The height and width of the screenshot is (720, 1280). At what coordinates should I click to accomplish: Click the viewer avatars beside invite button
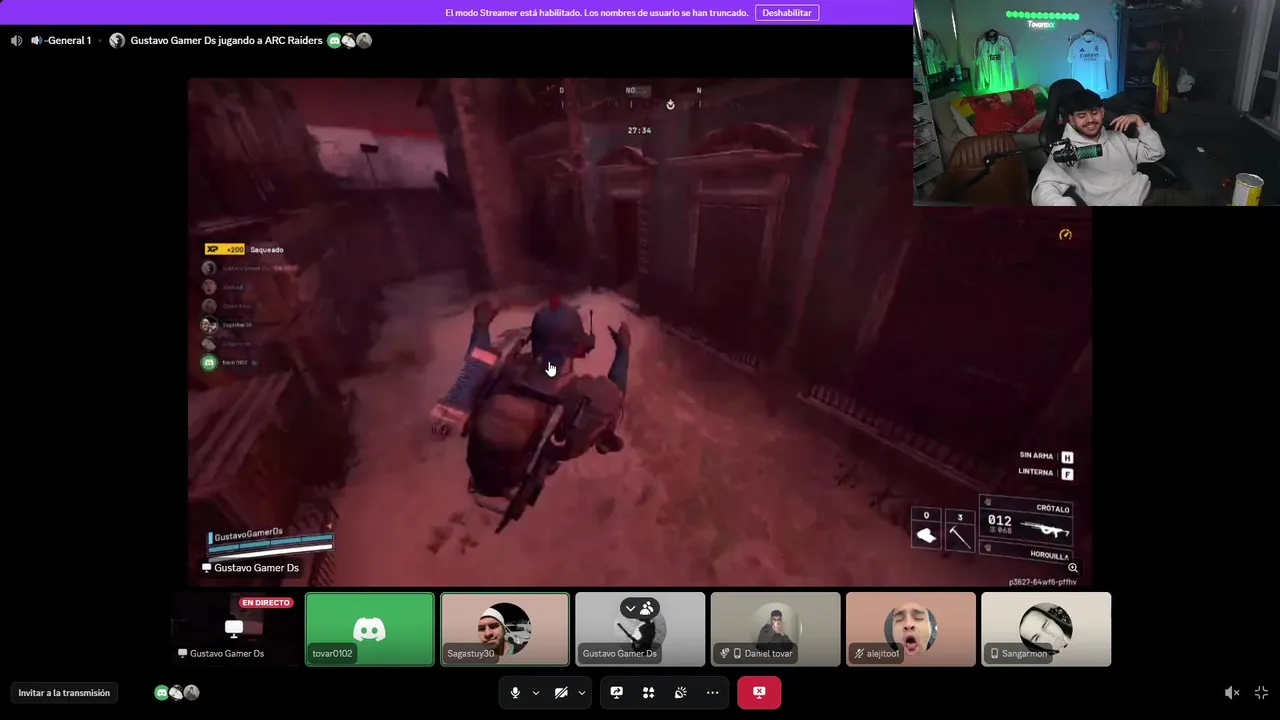(x=176, y=692)
